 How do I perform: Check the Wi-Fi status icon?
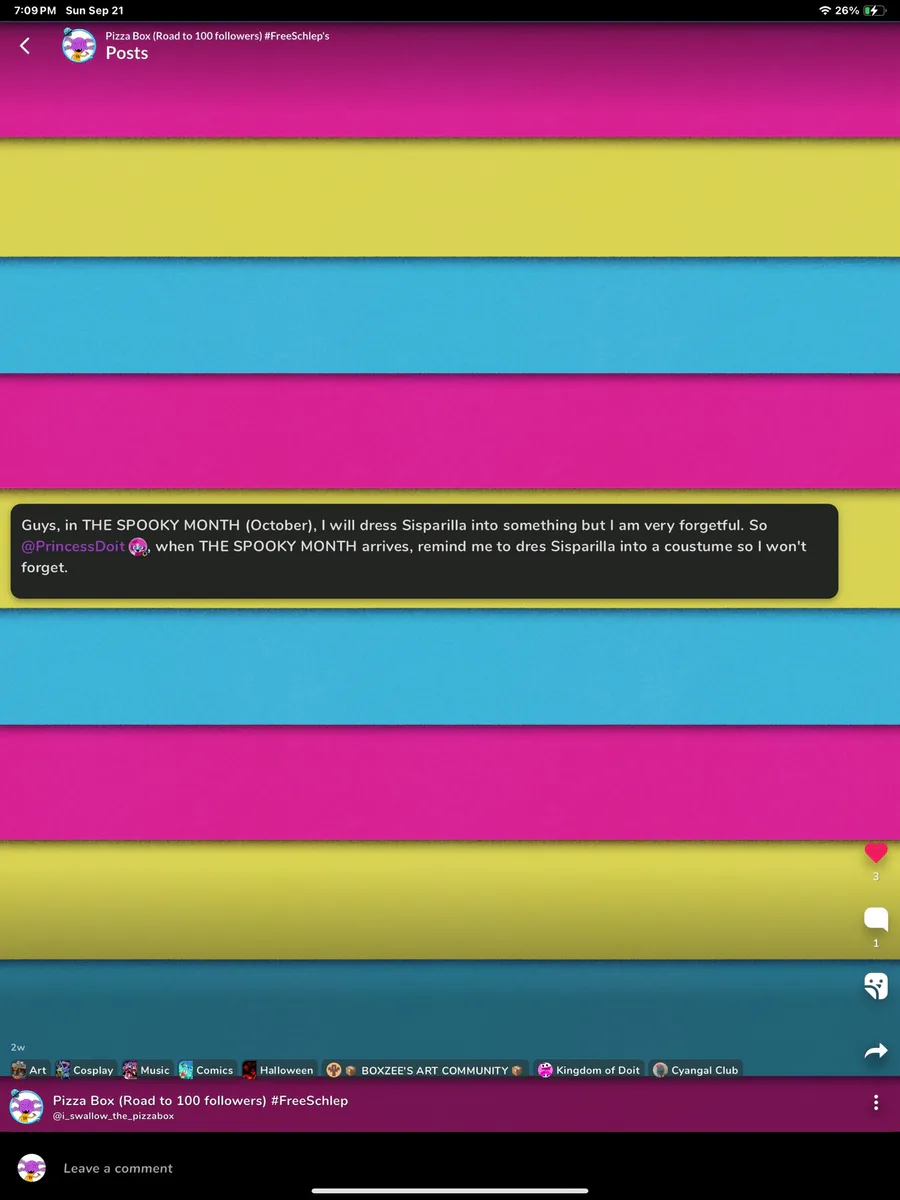click(824, 10)
